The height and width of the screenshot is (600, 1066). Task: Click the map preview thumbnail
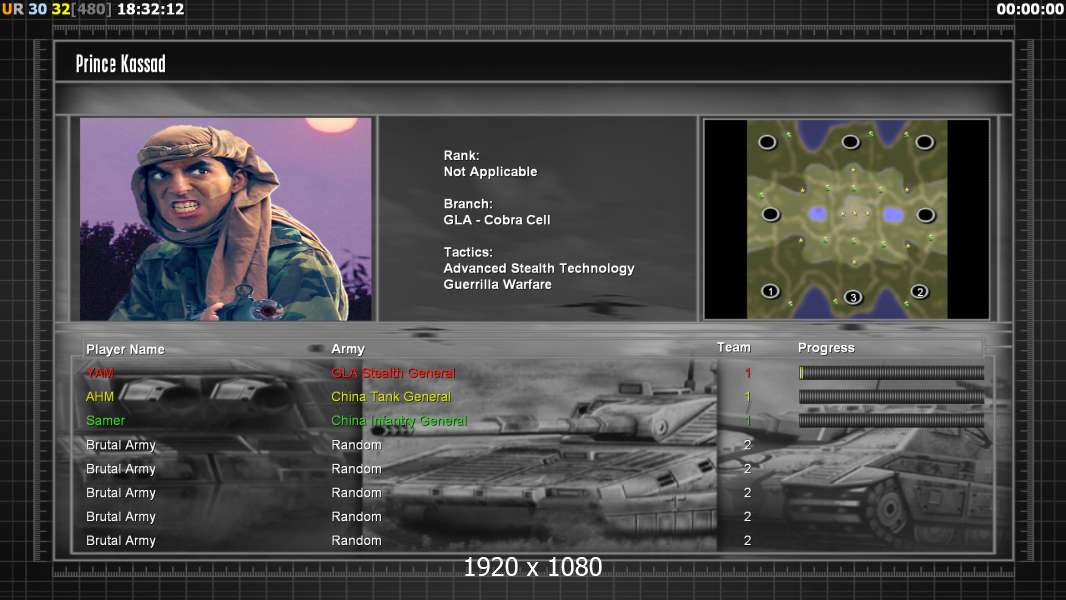(846, 219)
